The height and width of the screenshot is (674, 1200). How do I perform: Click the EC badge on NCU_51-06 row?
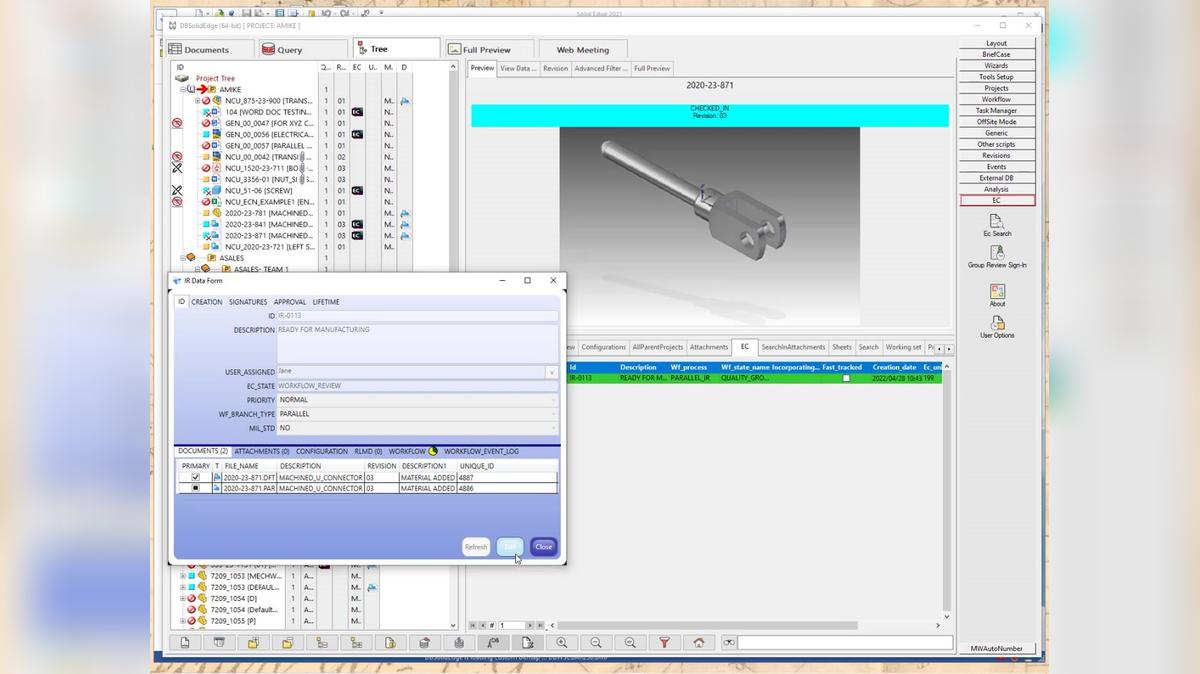click(357, 190)
